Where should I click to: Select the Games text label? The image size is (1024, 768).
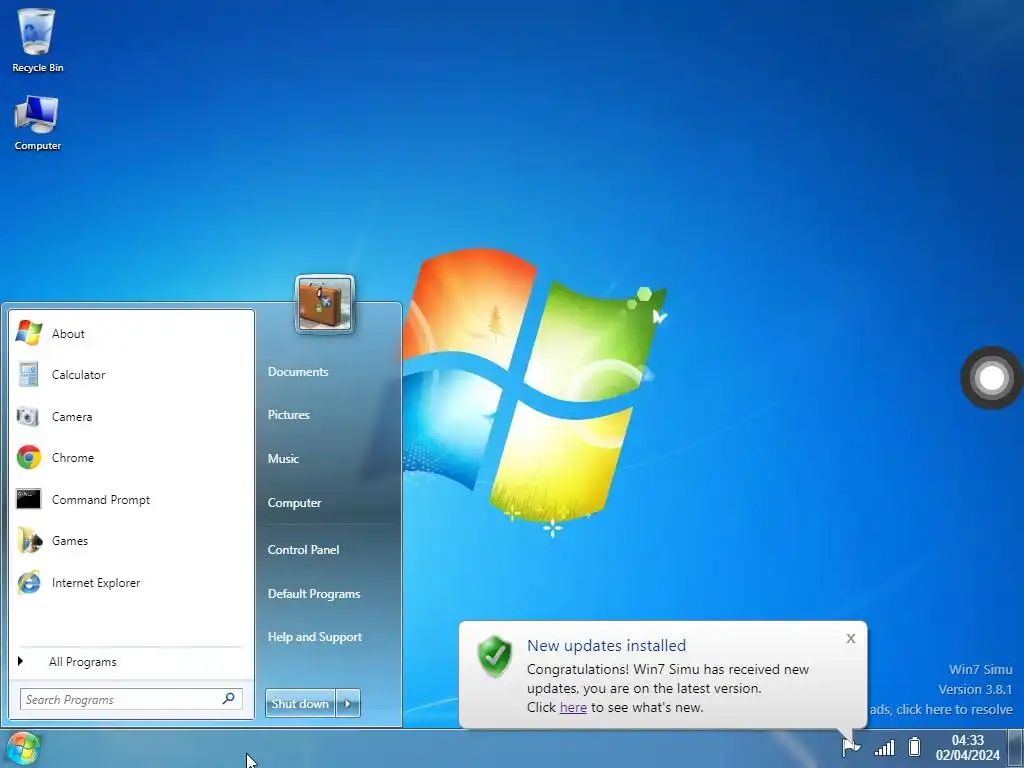pos(70,541)
